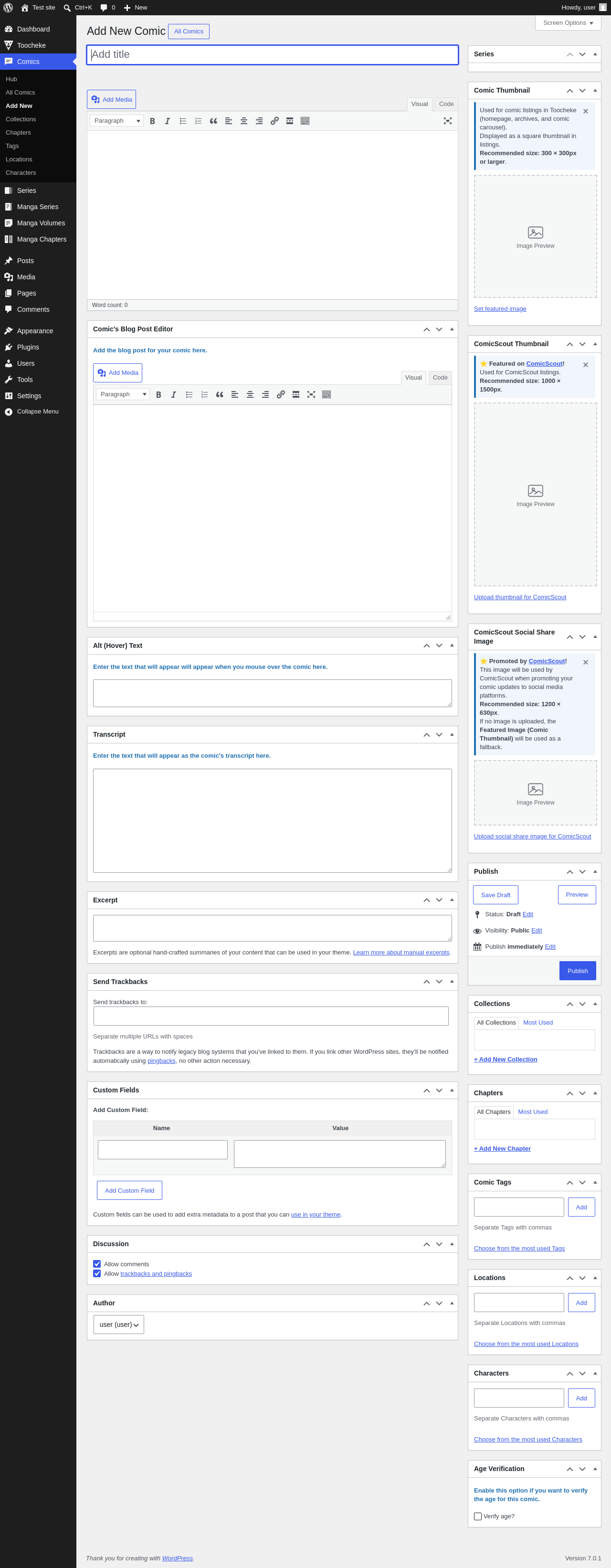Click Add New Collection link
The image size is (611, 1568).
[506, 1060]
